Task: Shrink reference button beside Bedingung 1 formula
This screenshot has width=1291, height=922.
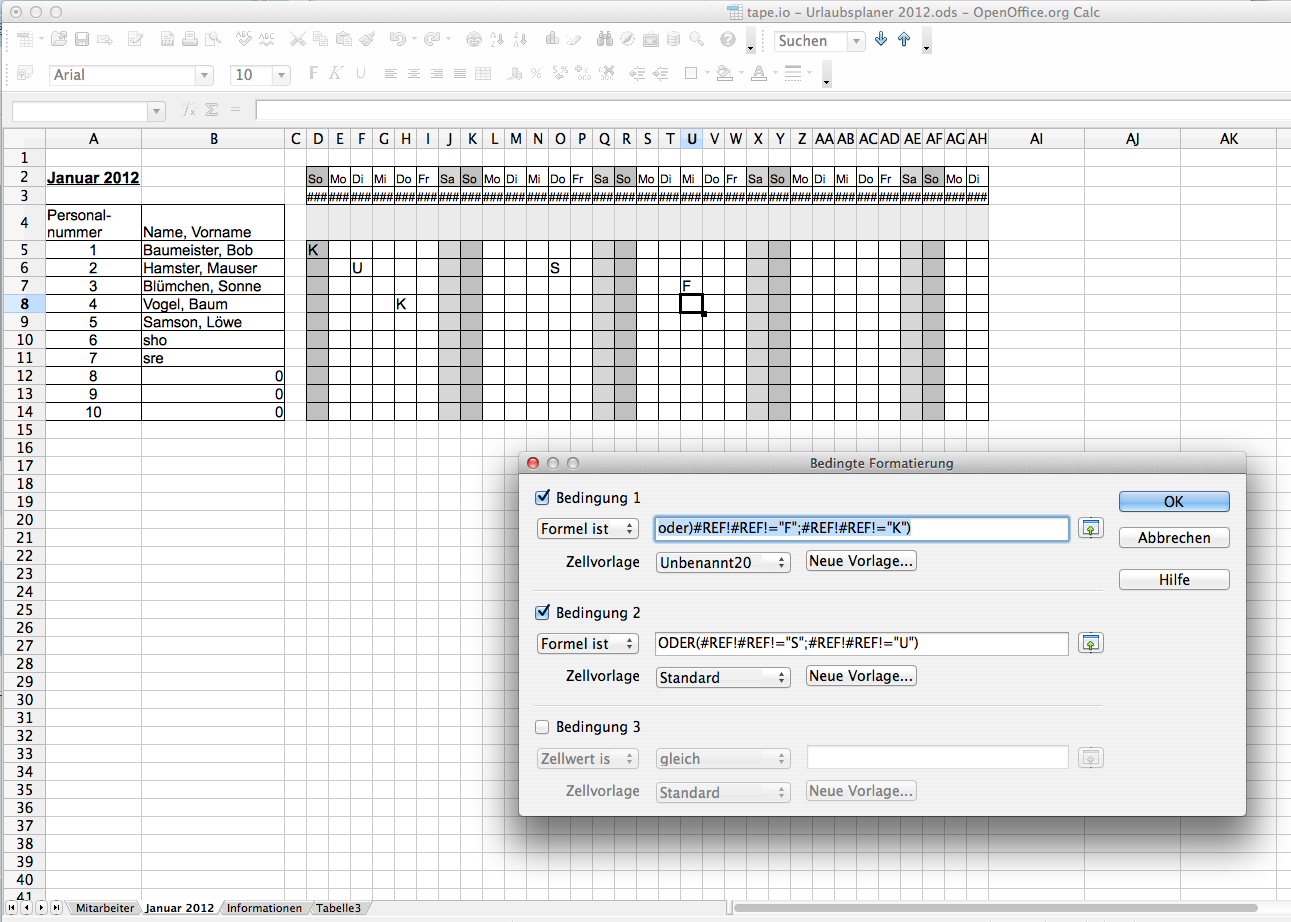Action: point(1091,528)
